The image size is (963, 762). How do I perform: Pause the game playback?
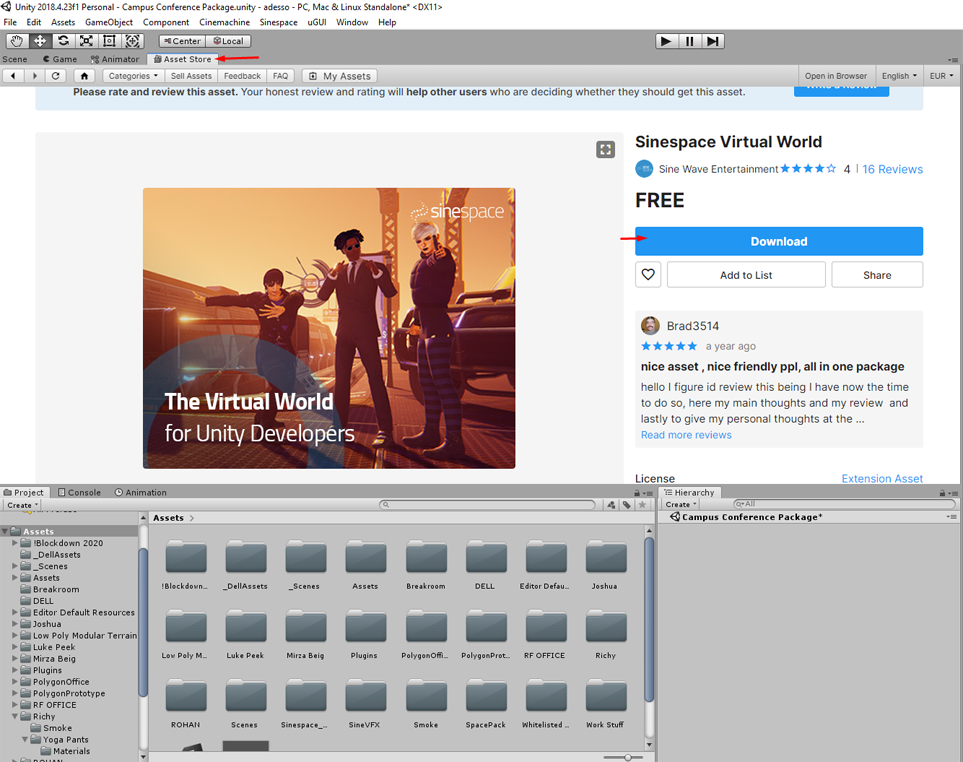click(690, 41)
